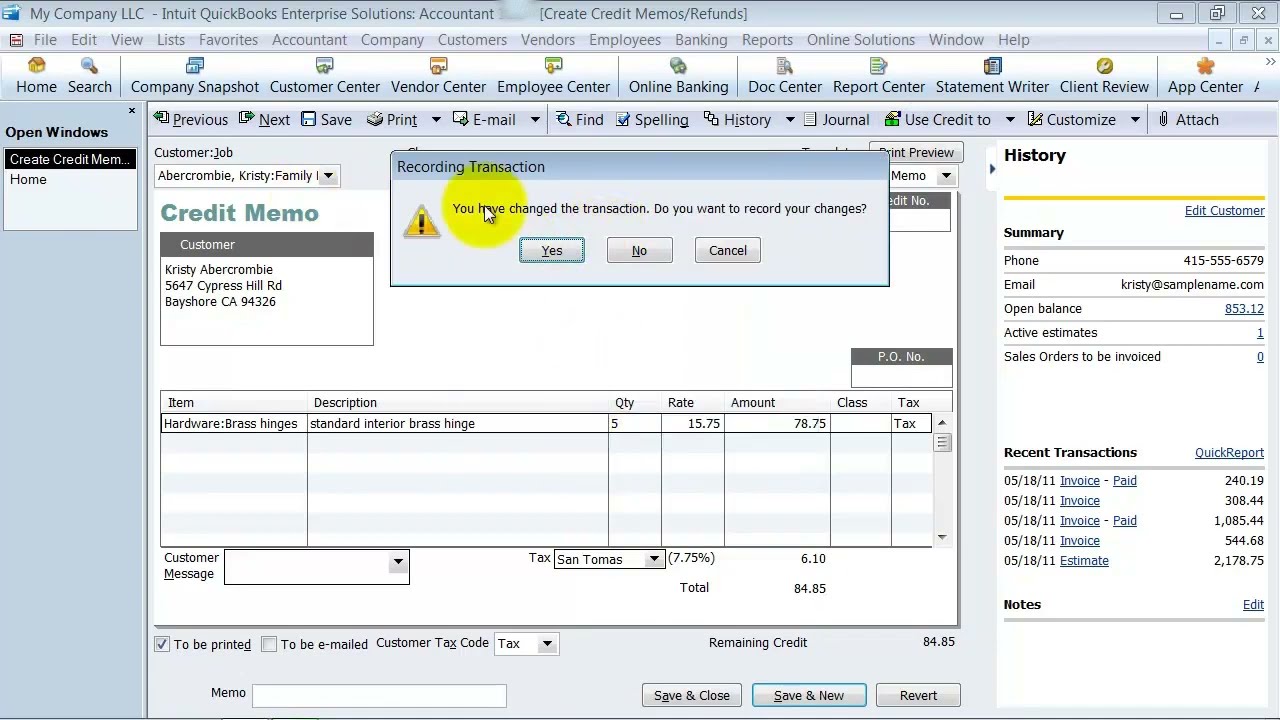Click the line items vertical scrollbar
The width and height of the screenshot is (1280, 720).
[x=942, y=480]
